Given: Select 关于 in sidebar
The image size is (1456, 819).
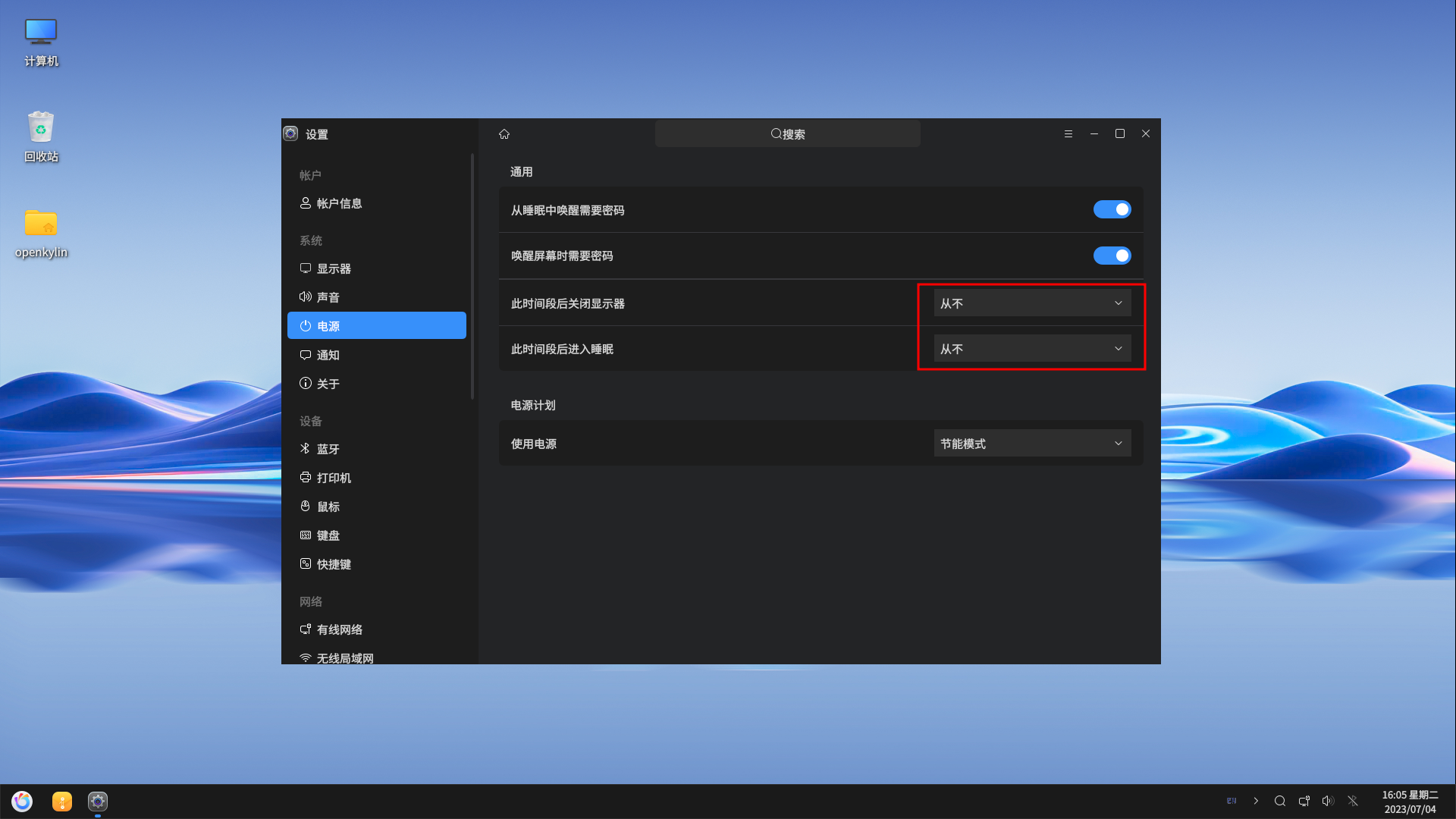Looking at the screenshot, I should pos(377,384).
